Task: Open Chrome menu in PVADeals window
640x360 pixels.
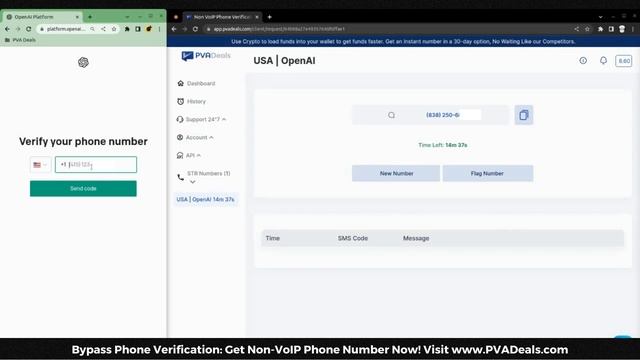Action: point(633,29)
